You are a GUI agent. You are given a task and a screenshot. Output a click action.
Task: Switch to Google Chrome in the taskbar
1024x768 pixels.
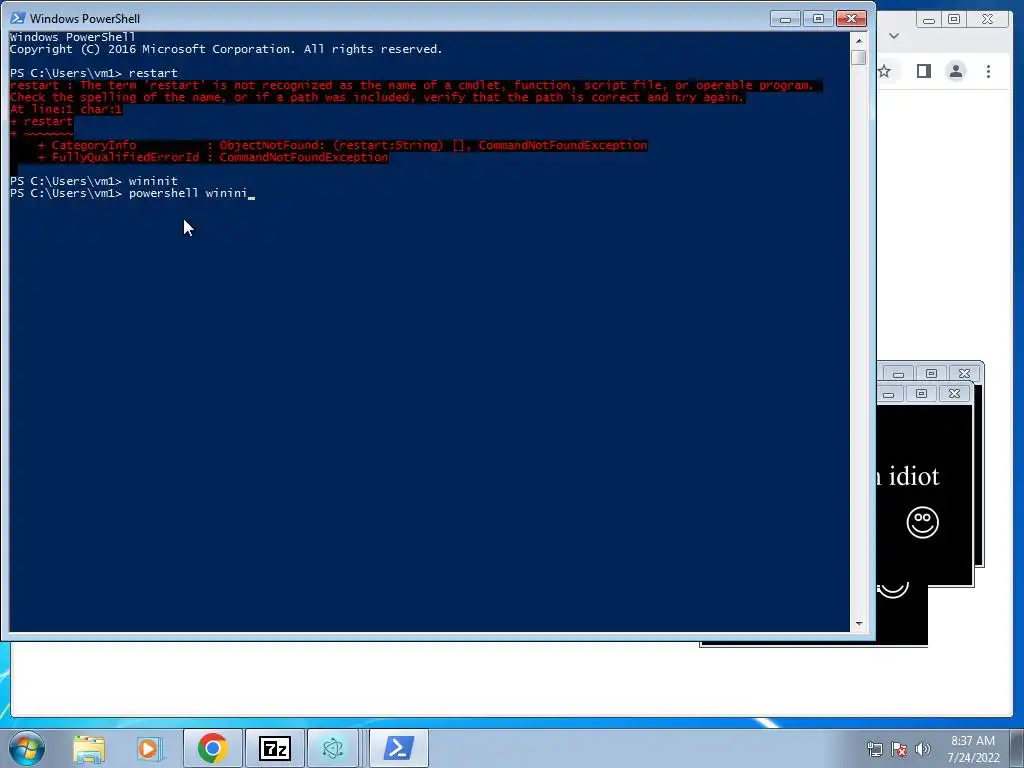coord(212,748)
